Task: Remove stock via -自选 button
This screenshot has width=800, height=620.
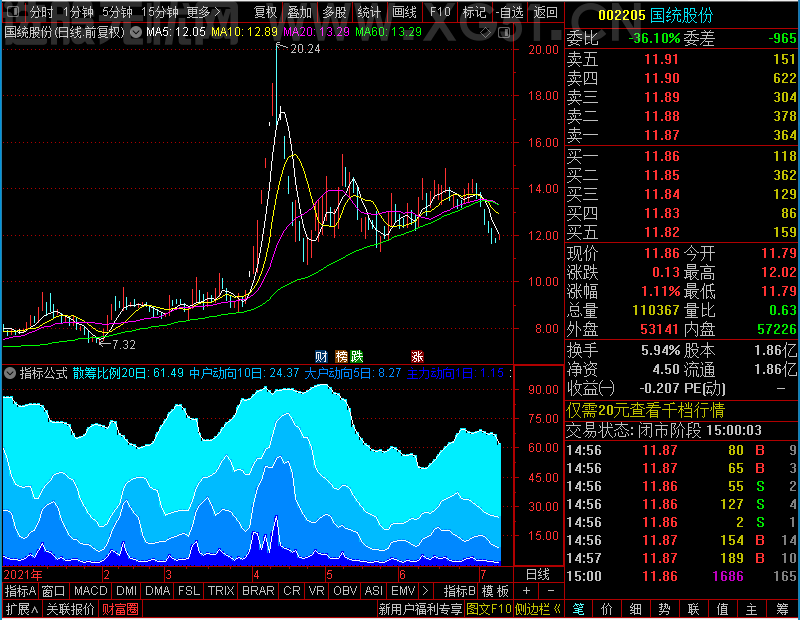Action: coord(510,12)
